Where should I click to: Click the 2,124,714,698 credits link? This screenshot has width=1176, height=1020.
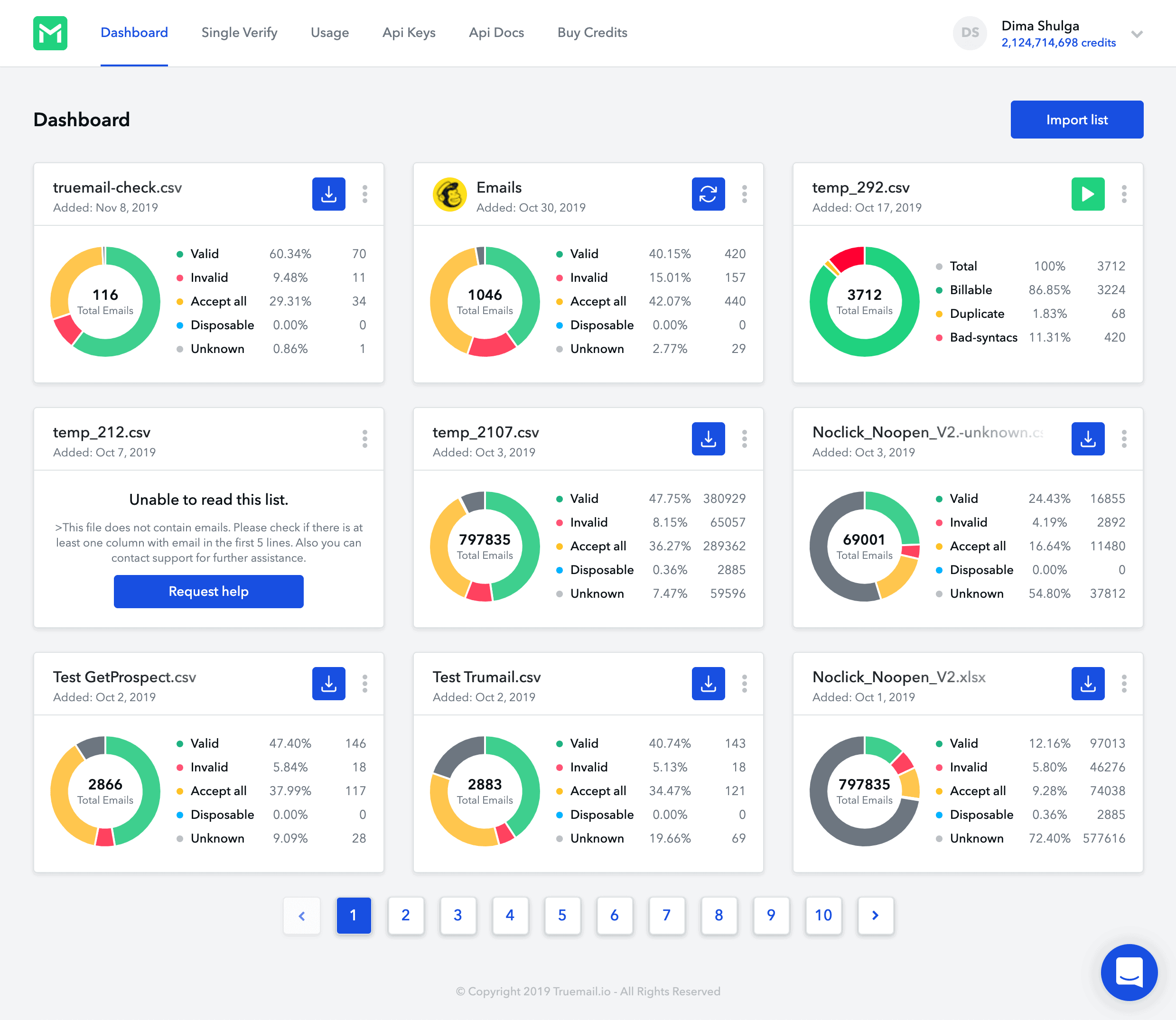[x=1058, y=43]
